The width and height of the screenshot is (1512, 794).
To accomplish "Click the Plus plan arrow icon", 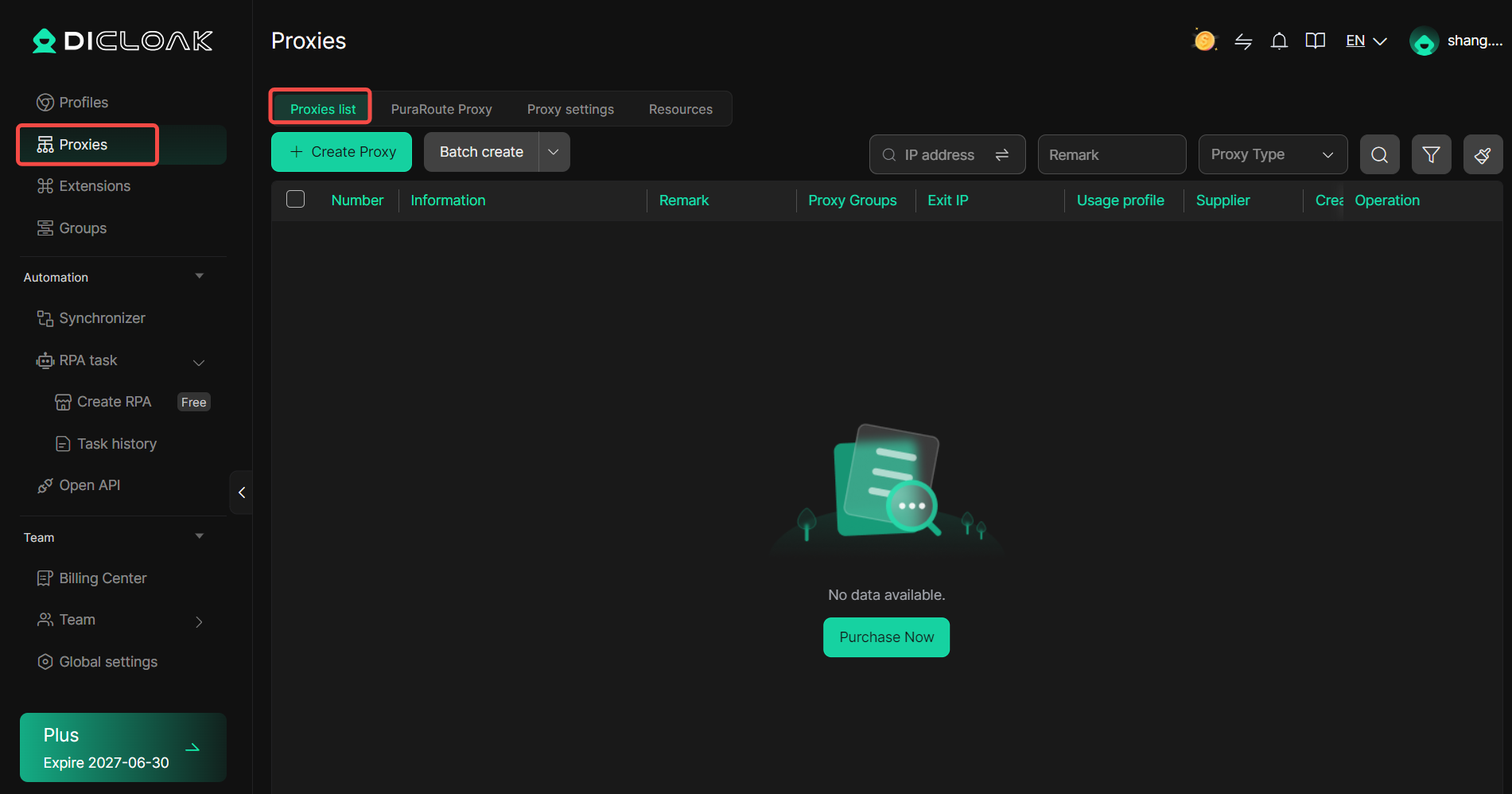I will click(x=192, y=747).
